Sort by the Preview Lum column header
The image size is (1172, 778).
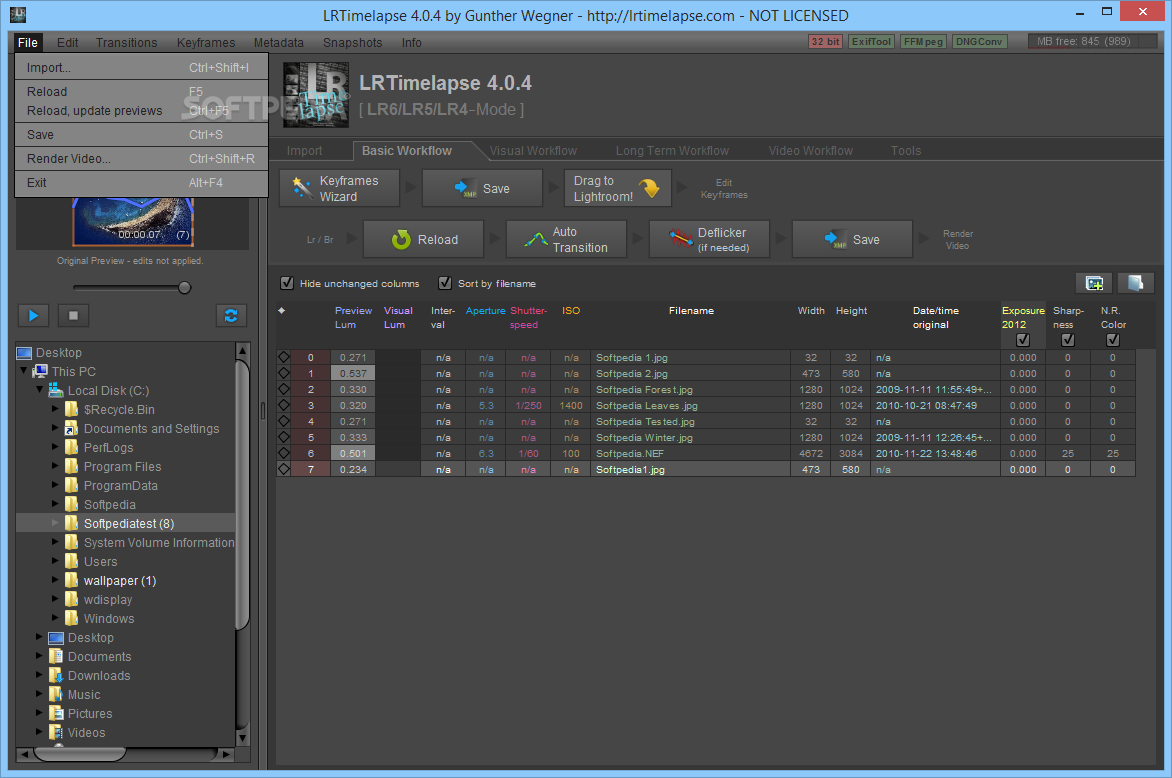353,318
